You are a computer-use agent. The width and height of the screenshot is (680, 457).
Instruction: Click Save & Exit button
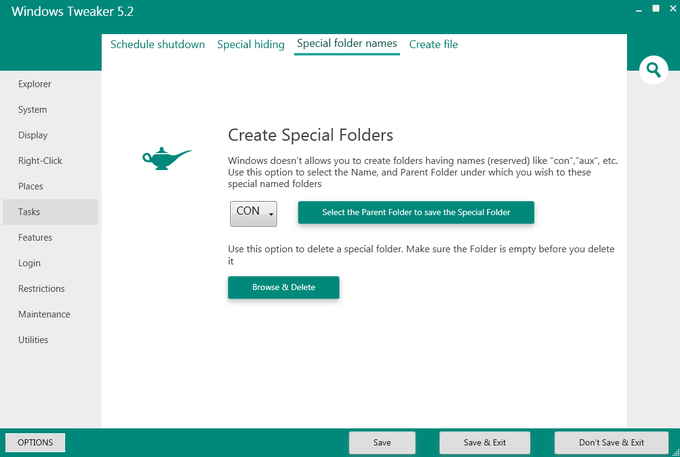484,443
